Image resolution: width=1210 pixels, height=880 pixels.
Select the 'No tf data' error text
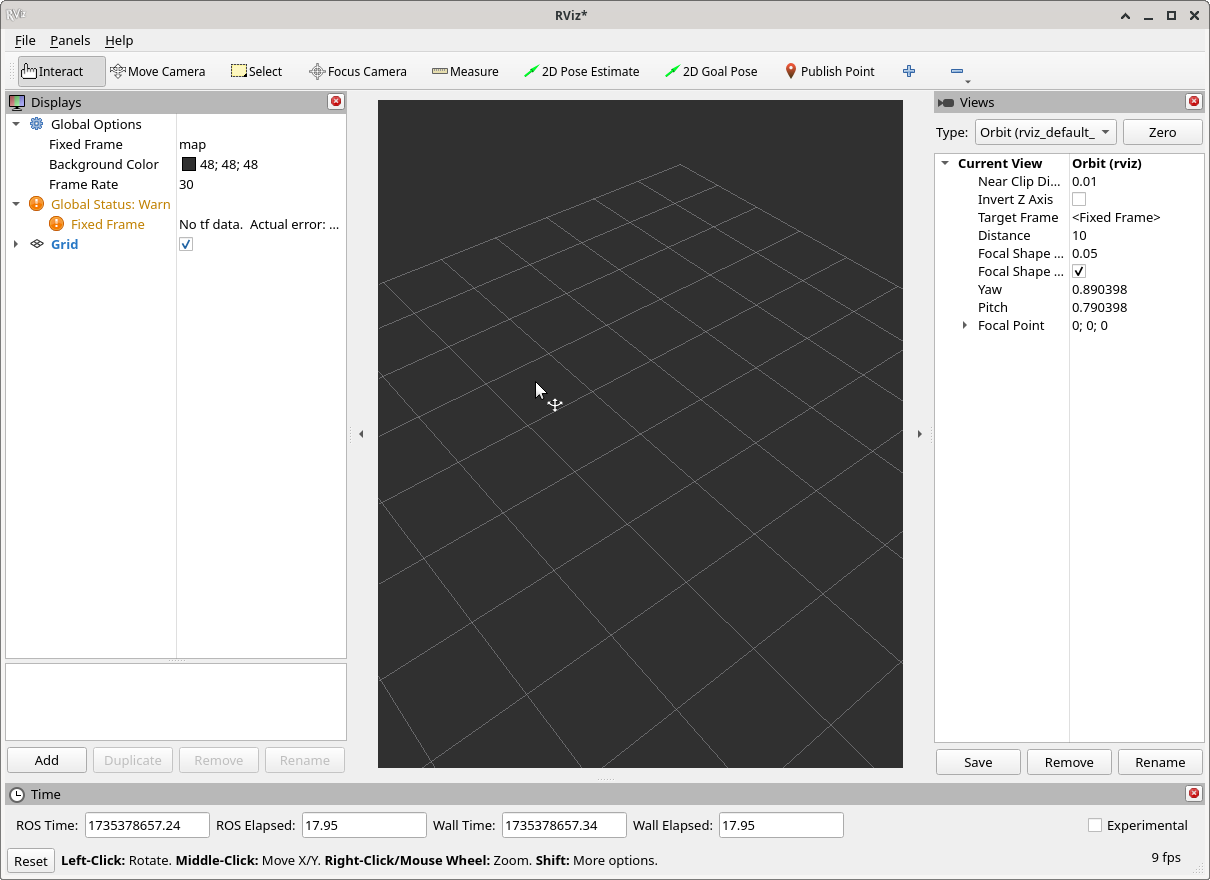[260, 224]
